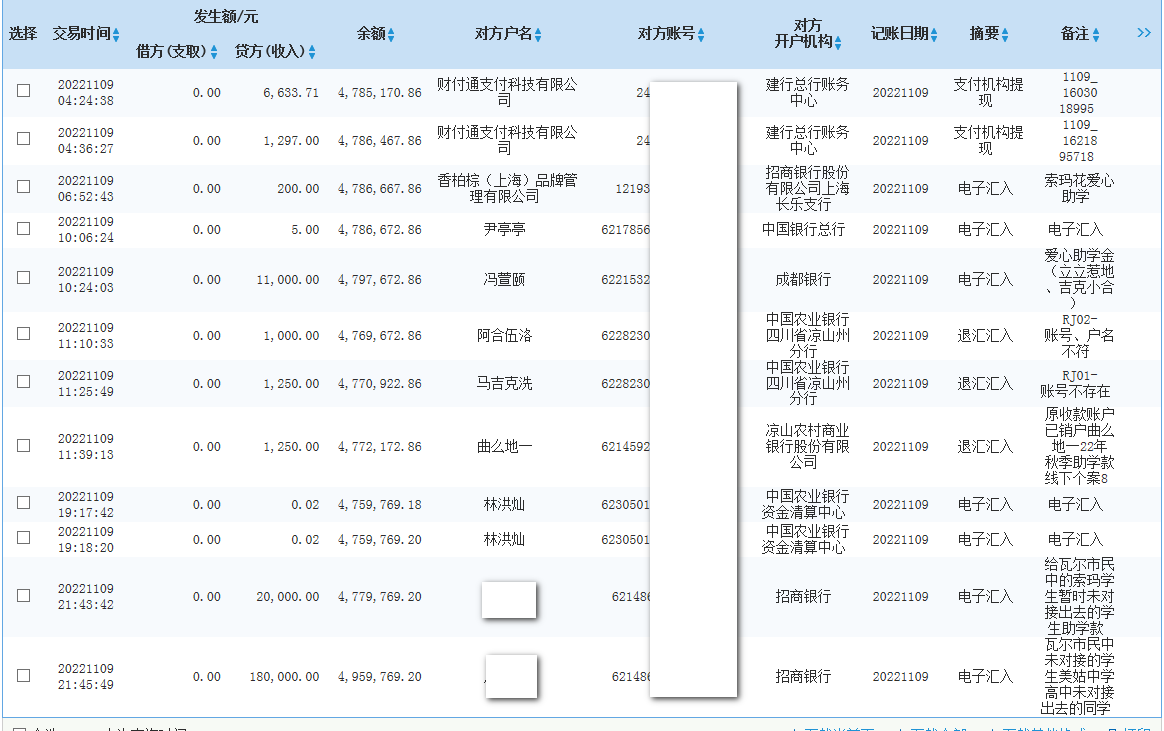
Task: Click 招商银行股份有限公司上海长乐支行 cell
Action: [807, 189]
